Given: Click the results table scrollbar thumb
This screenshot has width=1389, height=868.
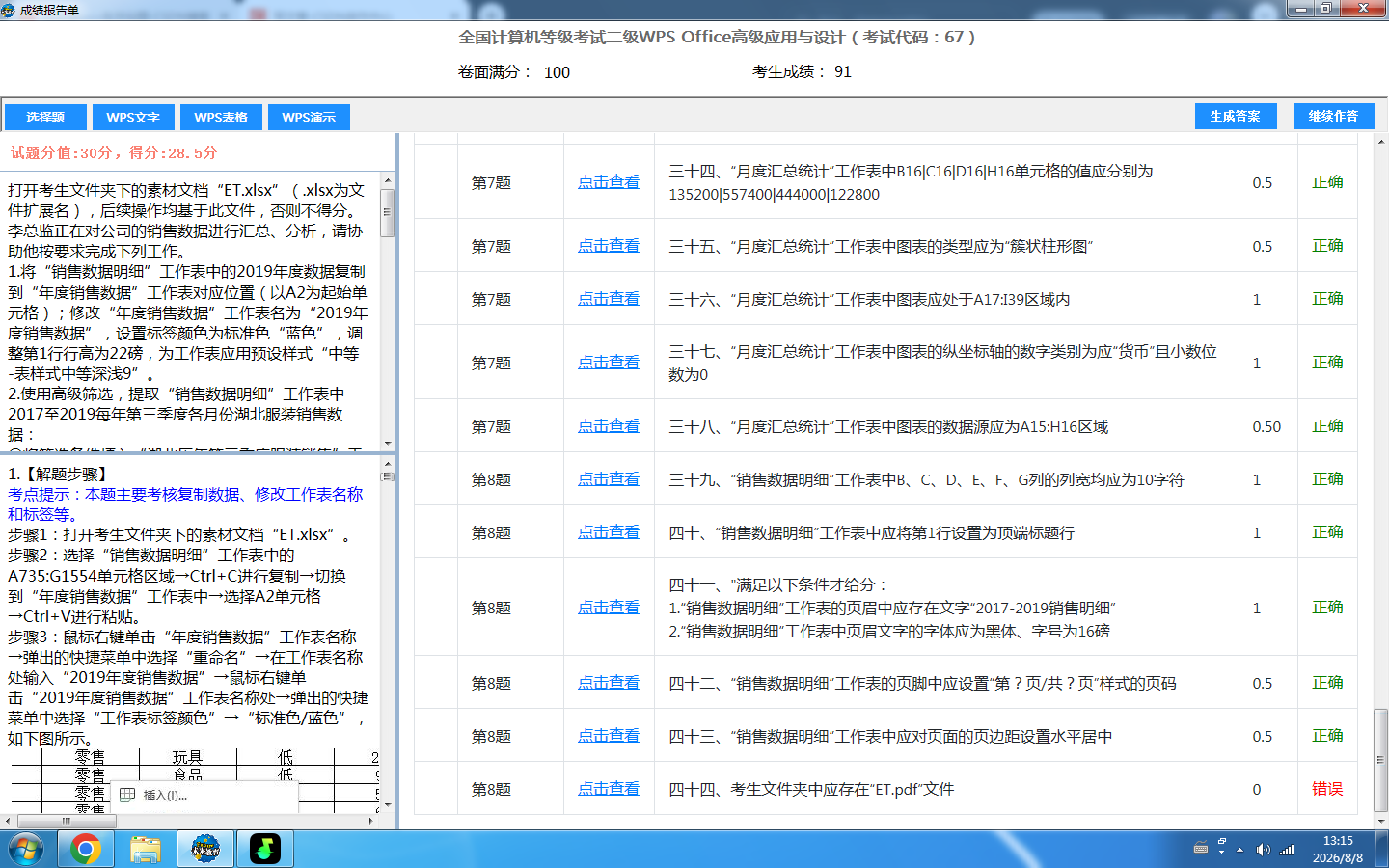Looking at the screenshot, I should pos(1381,760).
